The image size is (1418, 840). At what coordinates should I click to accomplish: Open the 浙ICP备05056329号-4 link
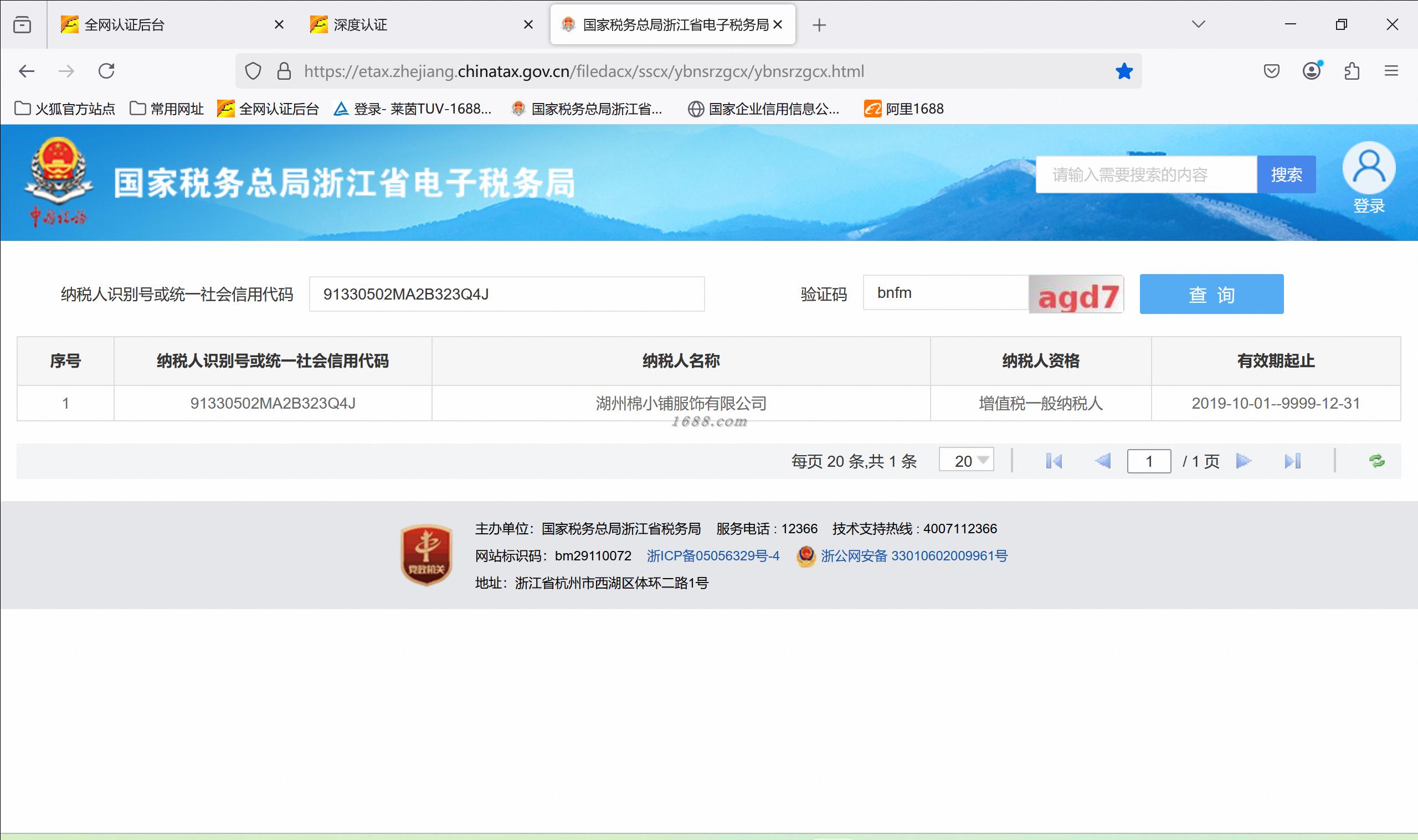pos(713,556)
